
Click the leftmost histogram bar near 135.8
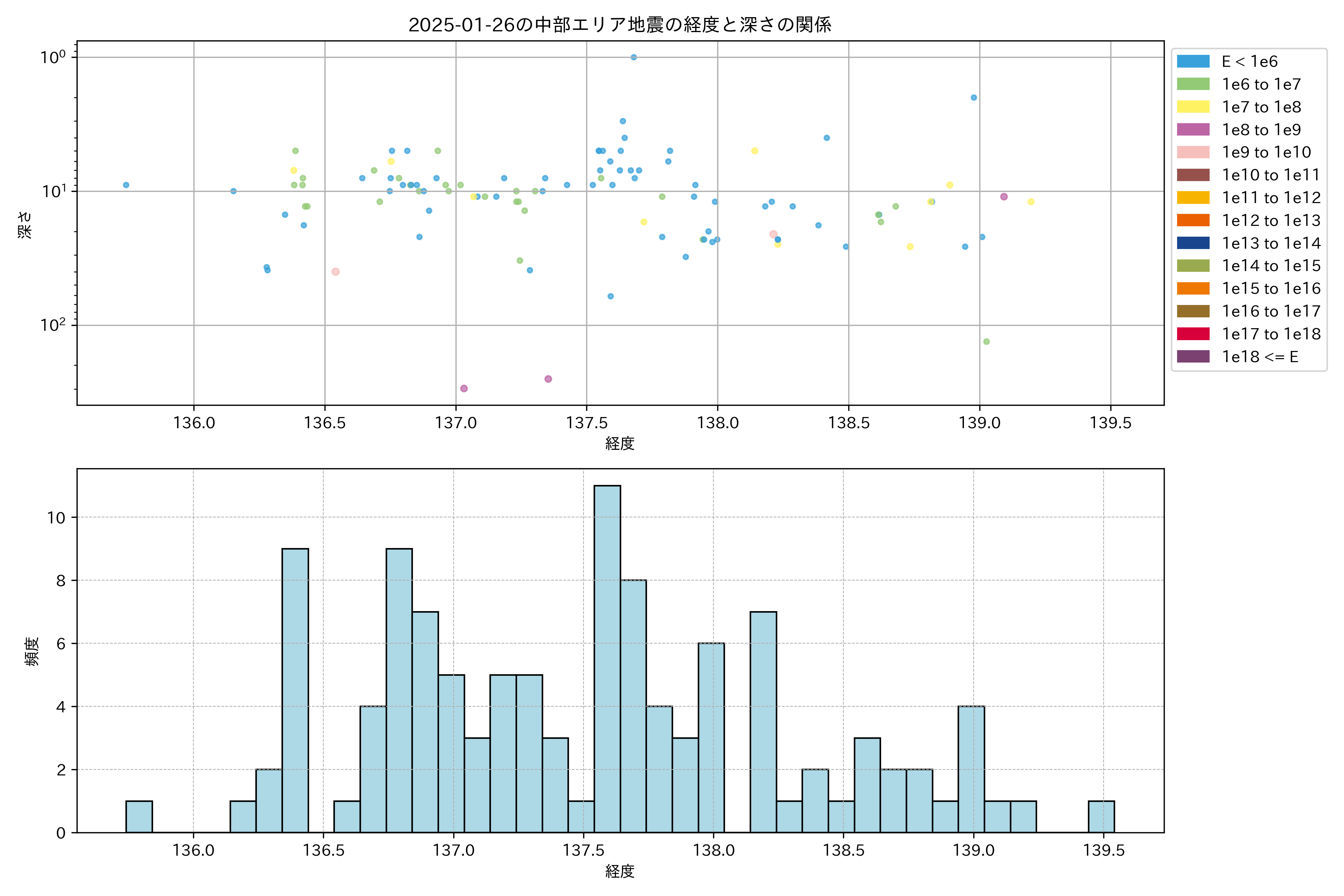[x=139, y=816]
